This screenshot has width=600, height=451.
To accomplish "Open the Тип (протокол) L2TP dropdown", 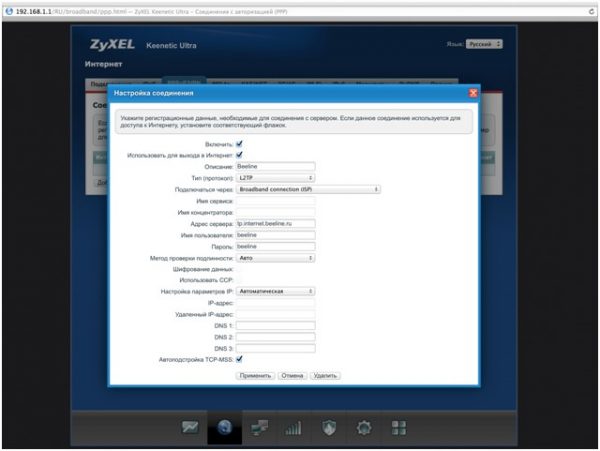I will 276,178.
